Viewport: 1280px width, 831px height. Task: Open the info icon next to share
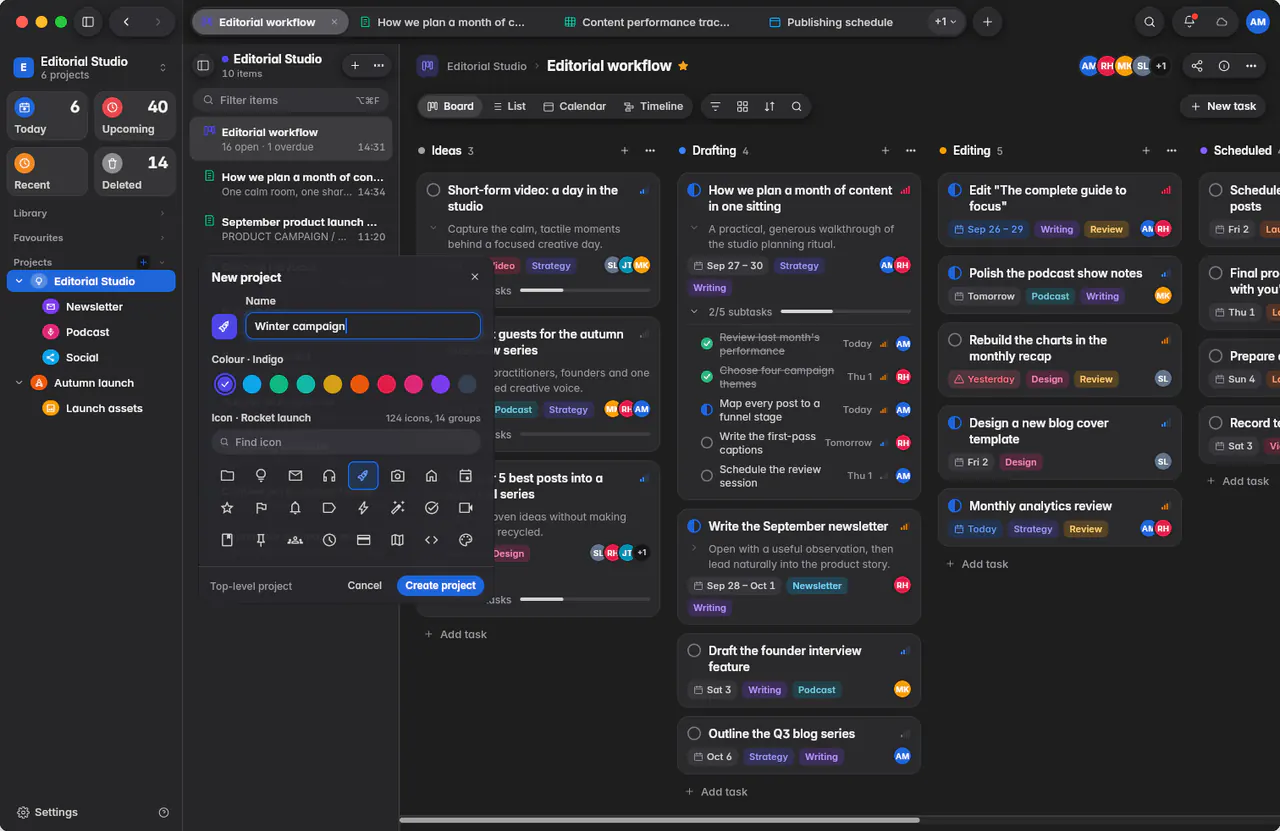[x=1224, y=66]
